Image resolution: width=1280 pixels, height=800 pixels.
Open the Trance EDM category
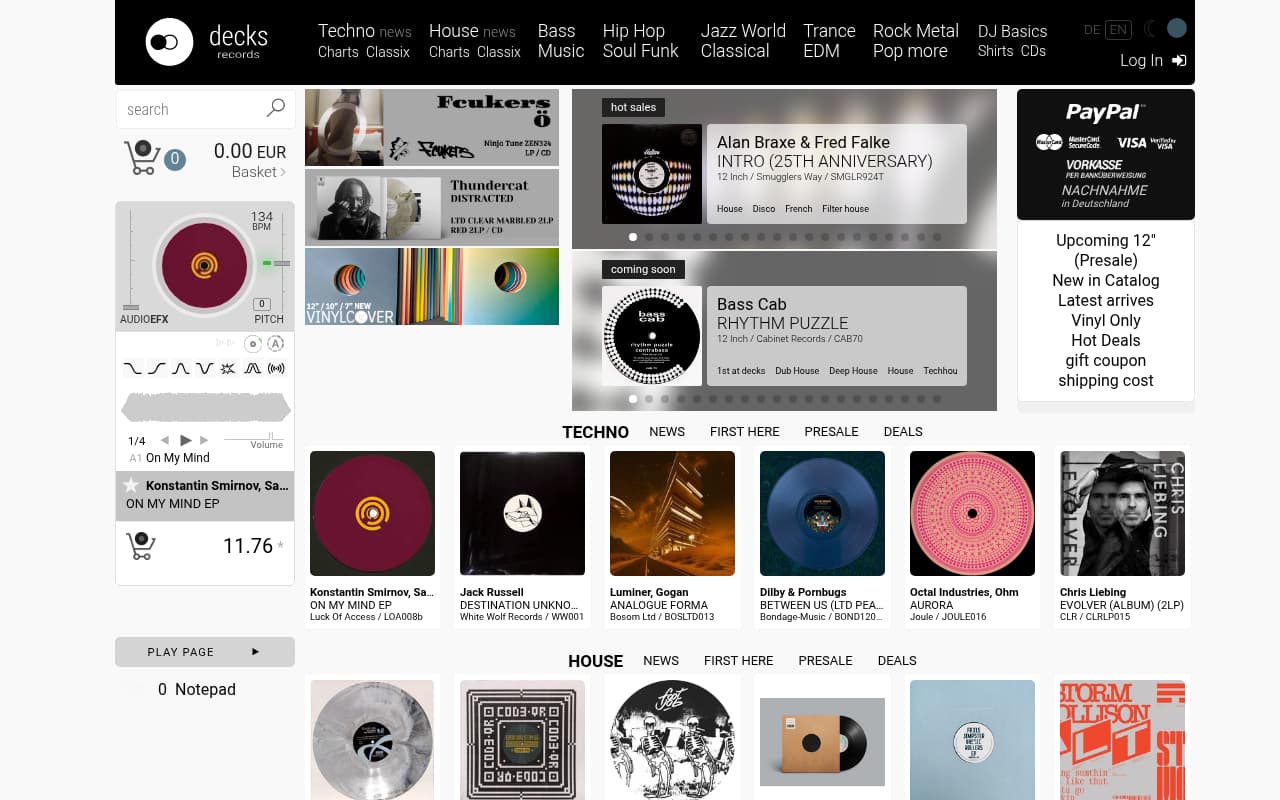click(829, 41)
